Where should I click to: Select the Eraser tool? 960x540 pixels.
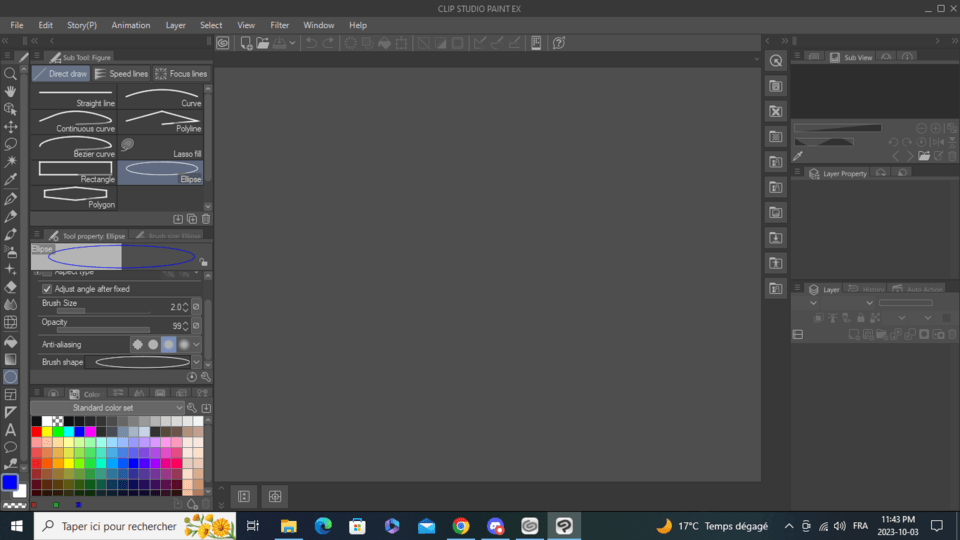coord(10,287)
